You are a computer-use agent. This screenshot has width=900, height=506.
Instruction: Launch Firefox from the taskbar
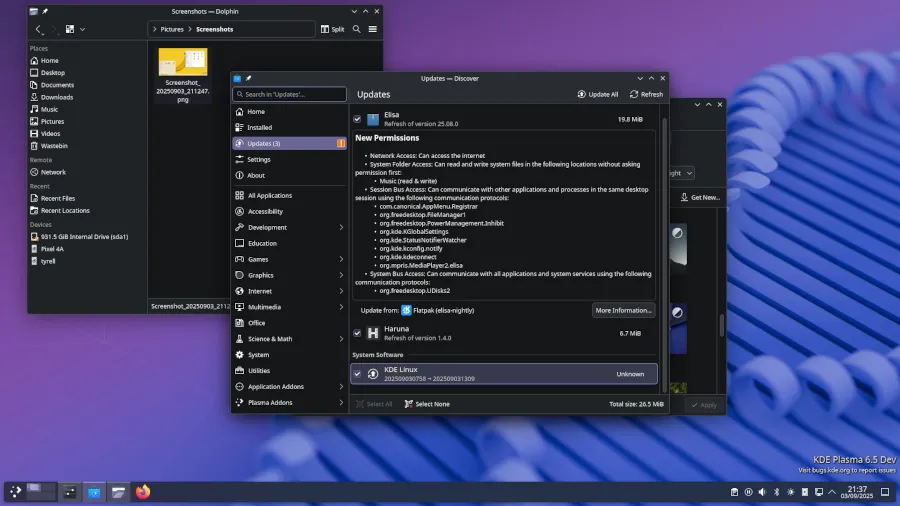coord(143,492)
